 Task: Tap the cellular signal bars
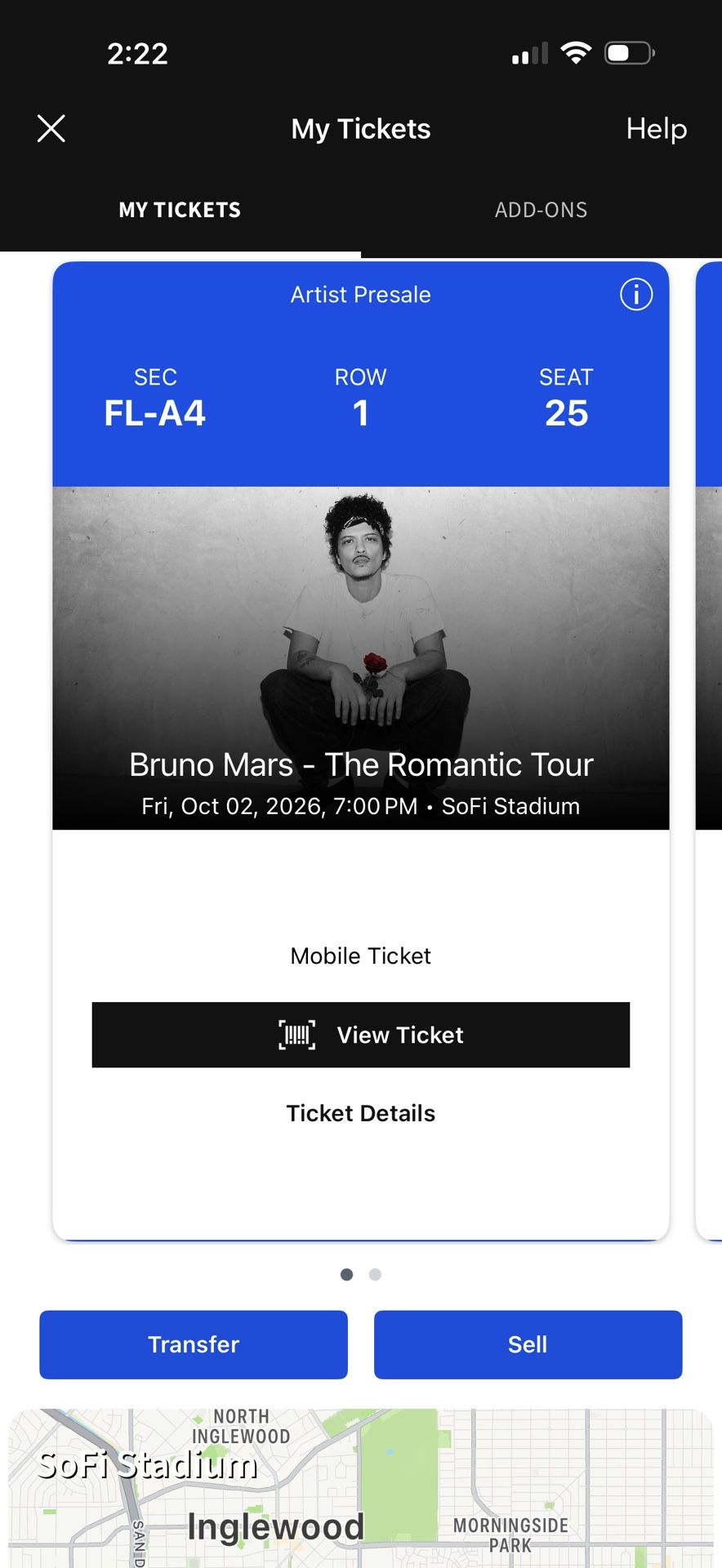tap(529, 55)
